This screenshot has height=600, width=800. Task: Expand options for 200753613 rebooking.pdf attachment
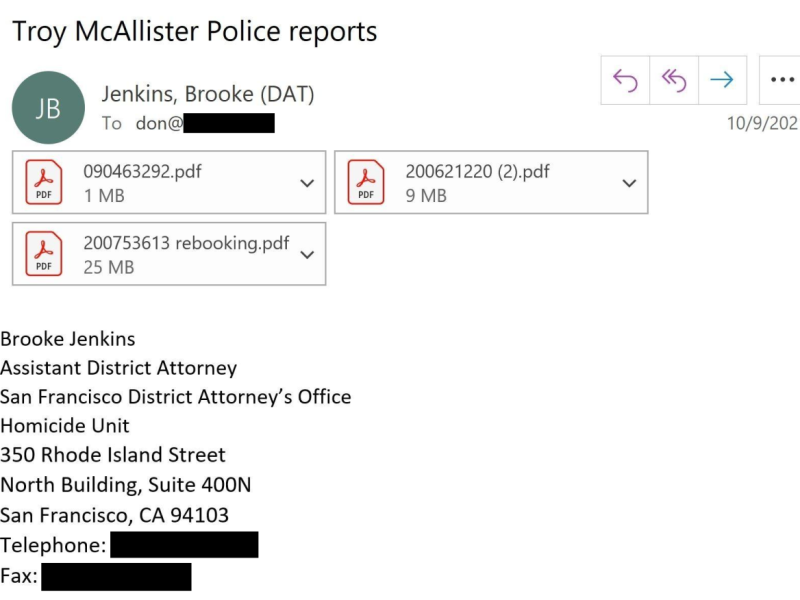point(307,255)
